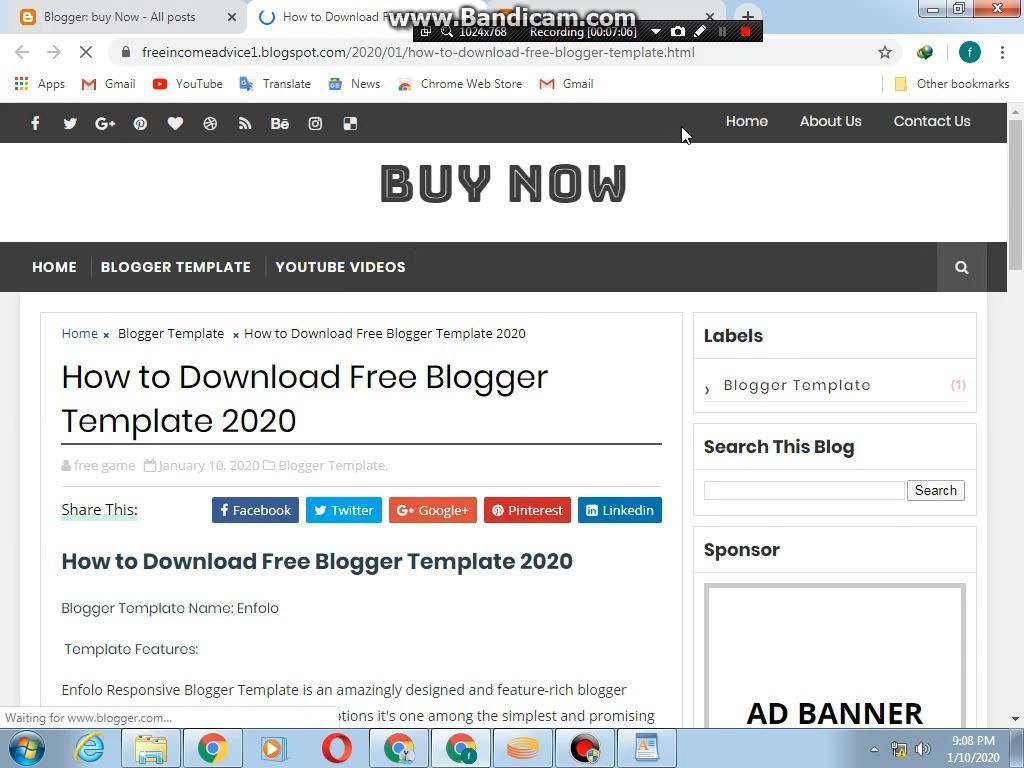Click the address bar URL
This screenshot has width=1024, height=768.
point(418,52)
